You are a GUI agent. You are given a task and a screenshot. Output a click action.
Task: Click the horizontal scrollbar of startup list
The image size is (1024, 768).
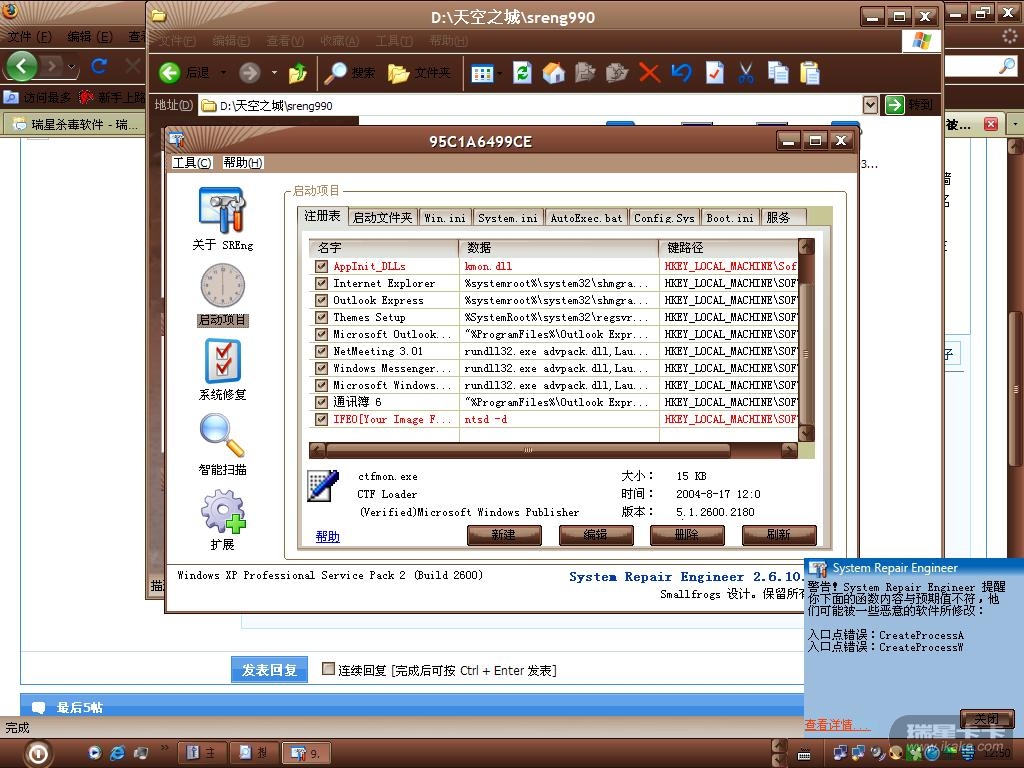click(x=528, y=450)
